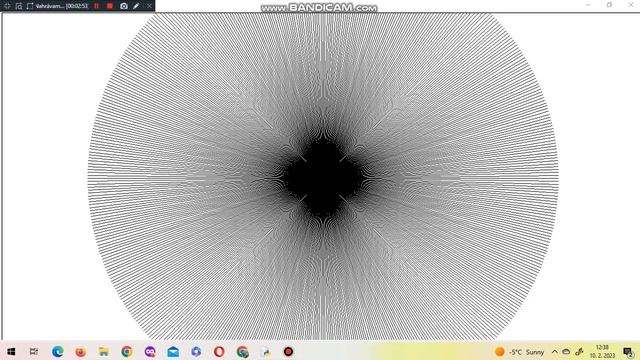Close the Bandicam recording bar

(149, 6)
